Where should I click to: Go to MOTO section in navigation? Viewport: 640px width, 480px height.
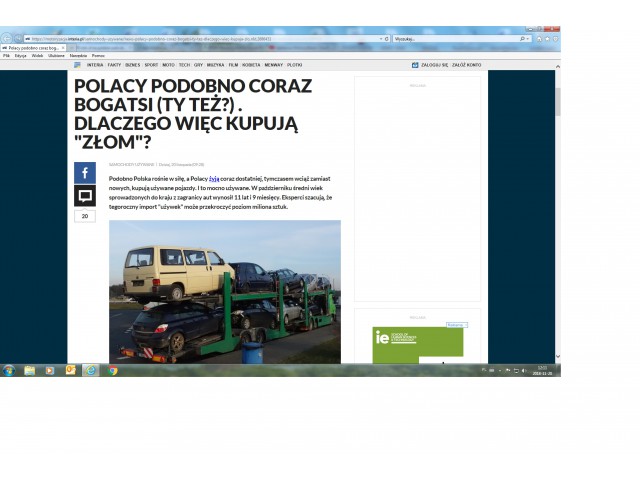coord(169,64)
